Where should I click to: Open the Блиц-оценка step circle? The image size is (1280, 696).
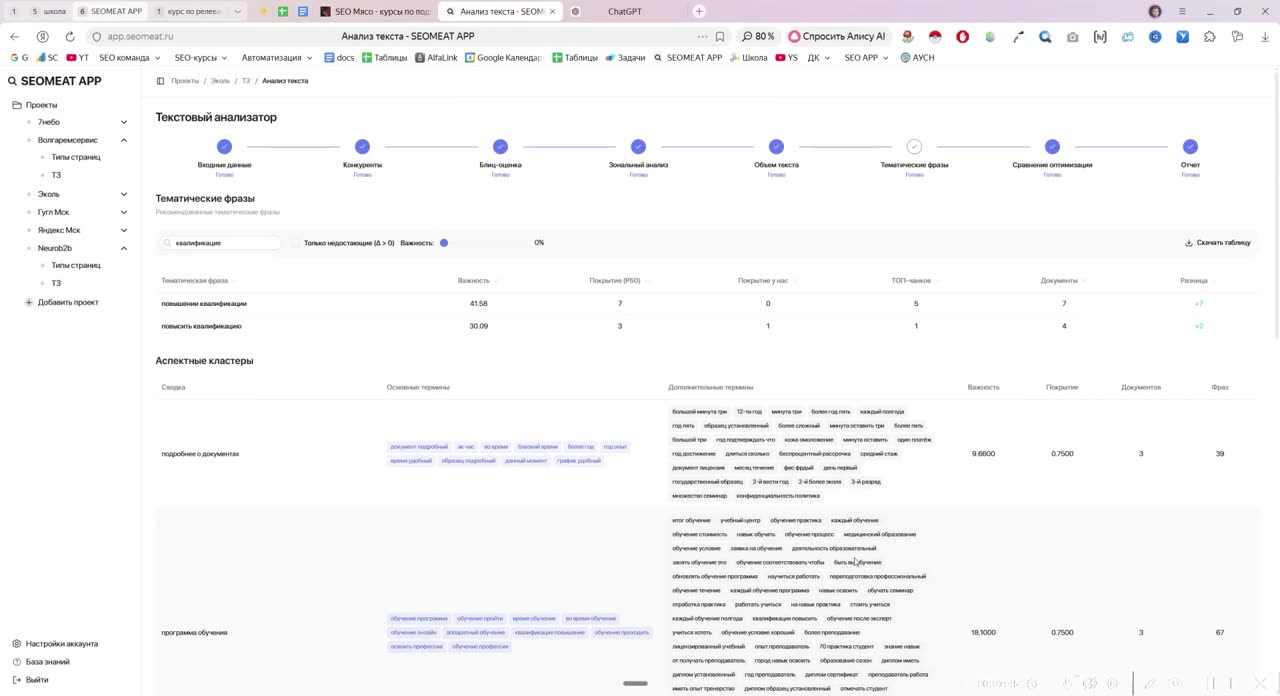pos(500,146)
